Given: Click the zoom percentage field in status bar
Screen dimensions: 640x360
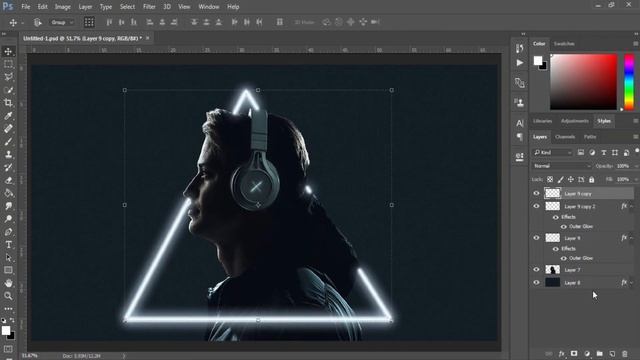Looking at the screenshot, I should point(29,356).
